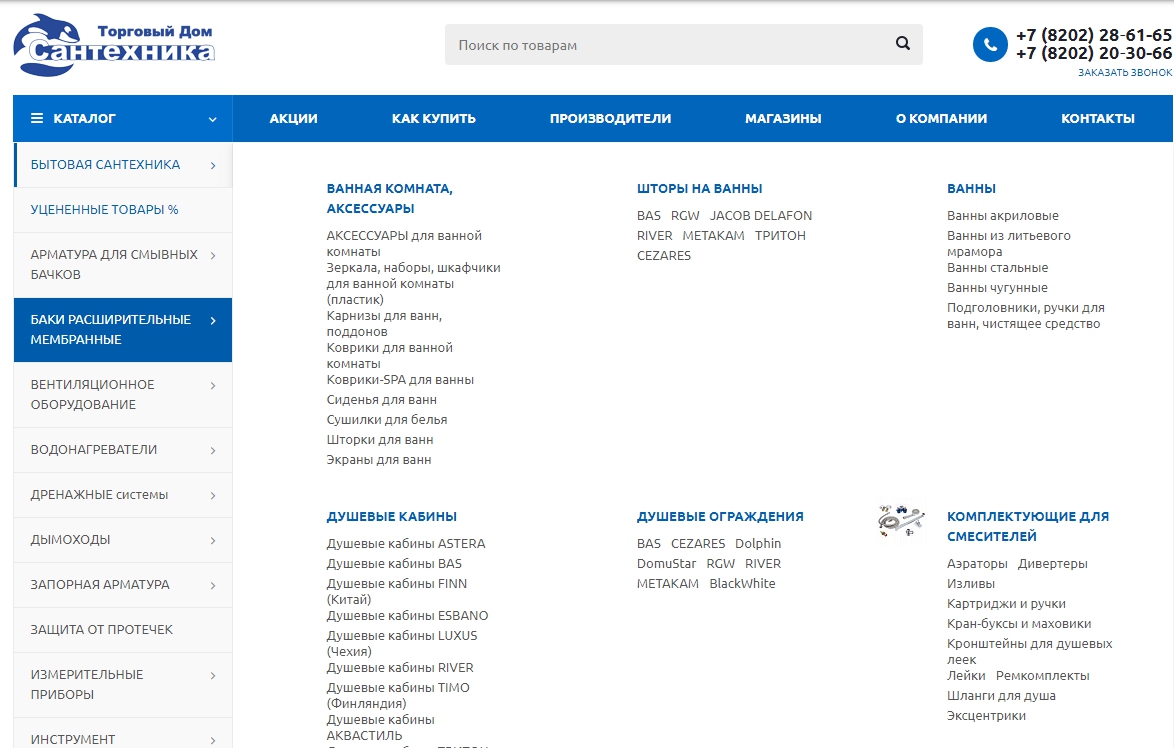Screen dimensions: 1174x748
Task: Click Коврики-SPA для ванны
Action: pos(400,380)
